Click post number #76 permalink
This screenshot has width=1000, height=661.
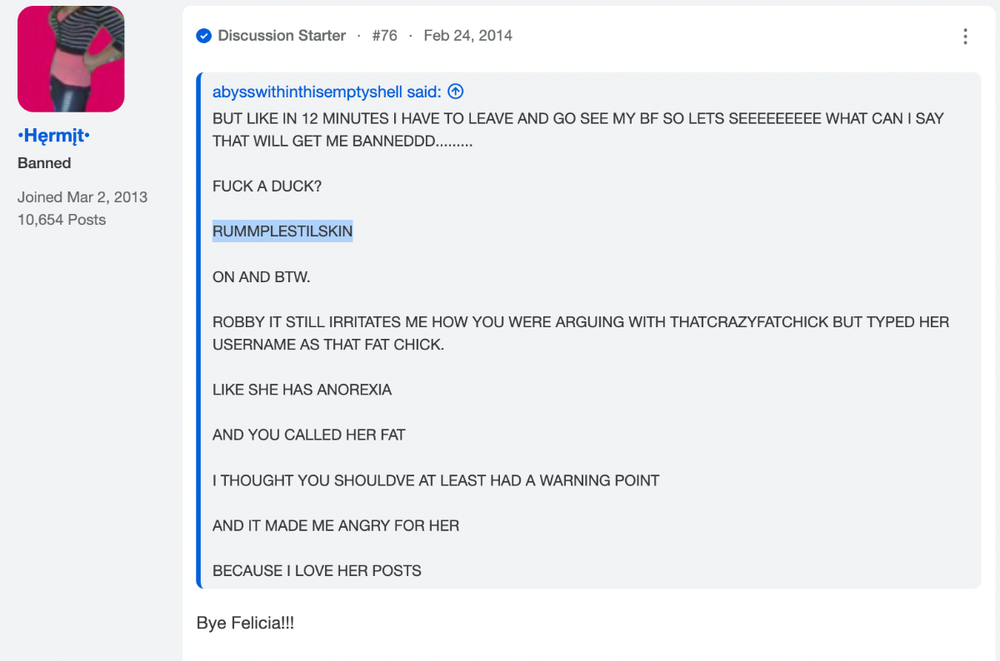(385, 36)
